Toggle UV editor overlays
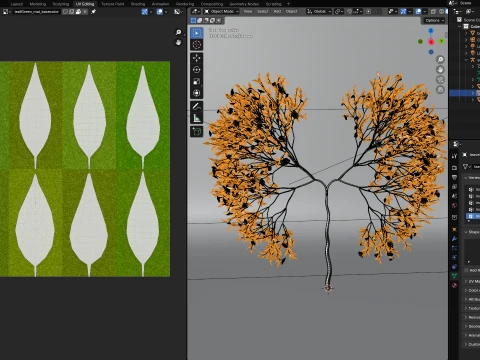This screenshot has height=360, width=480. coord(160,12)
